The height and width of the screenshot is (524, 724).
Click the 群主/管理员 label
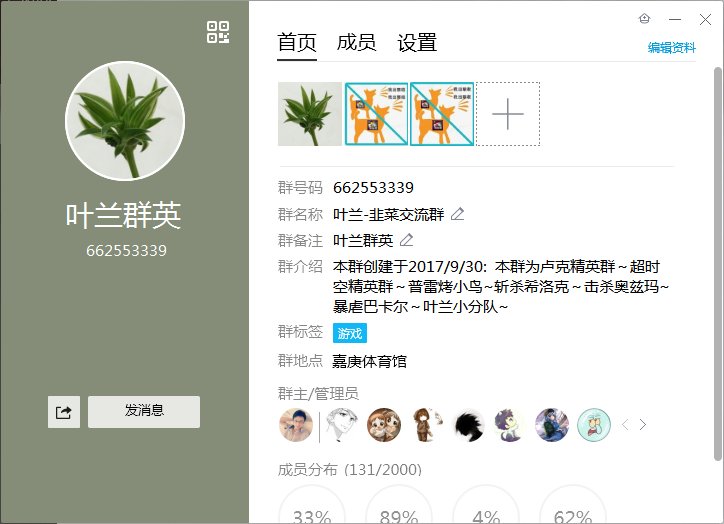[318, 394]
